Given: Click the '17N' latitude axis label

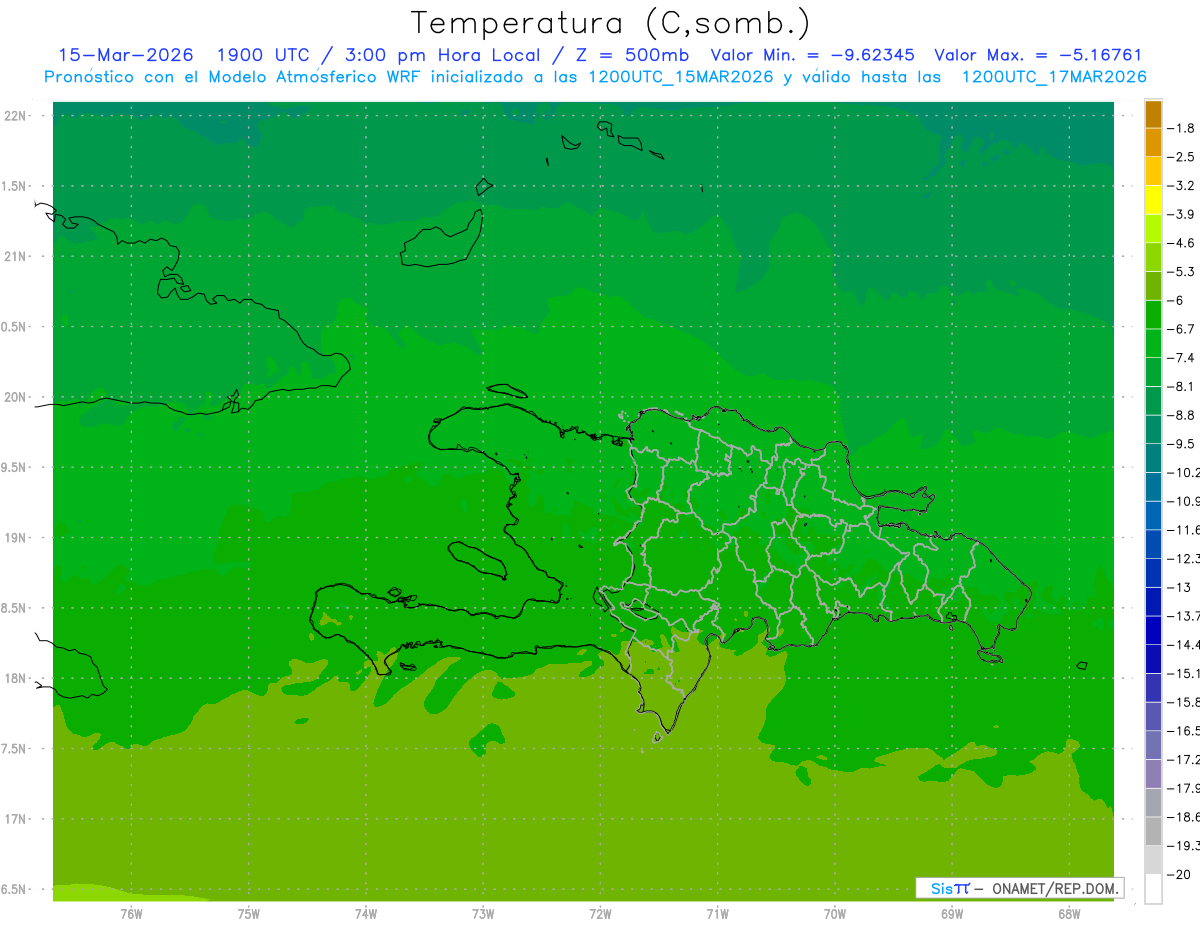Looking at the screenshot, I should pos(16,819).
